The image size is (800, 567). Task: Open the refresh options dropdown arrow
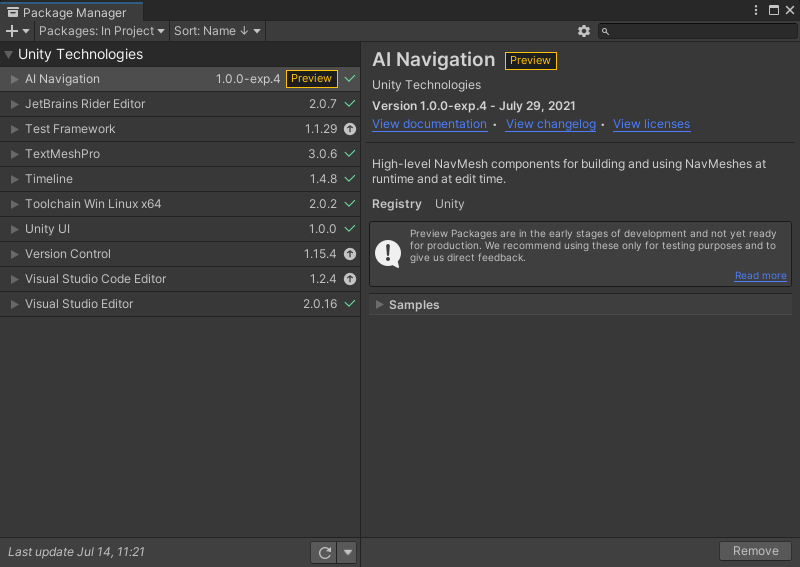[x=347, y=552]
